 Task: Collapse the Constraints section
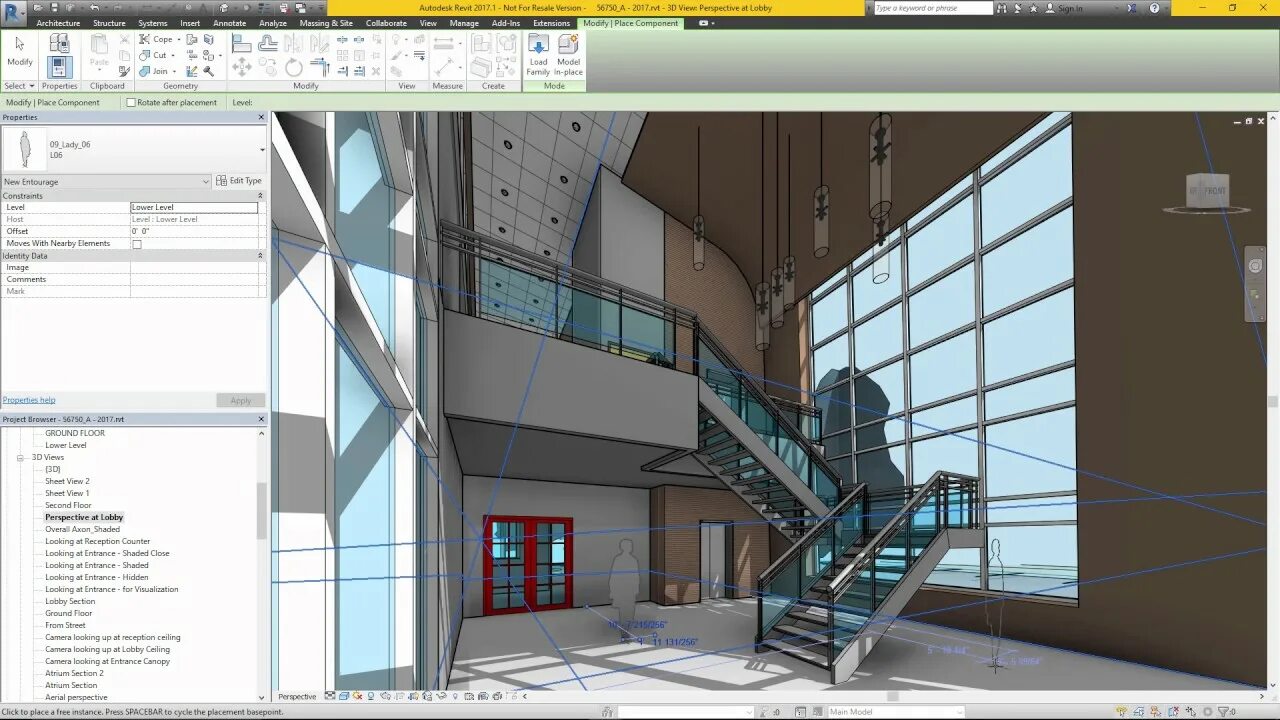click(261, 195)
